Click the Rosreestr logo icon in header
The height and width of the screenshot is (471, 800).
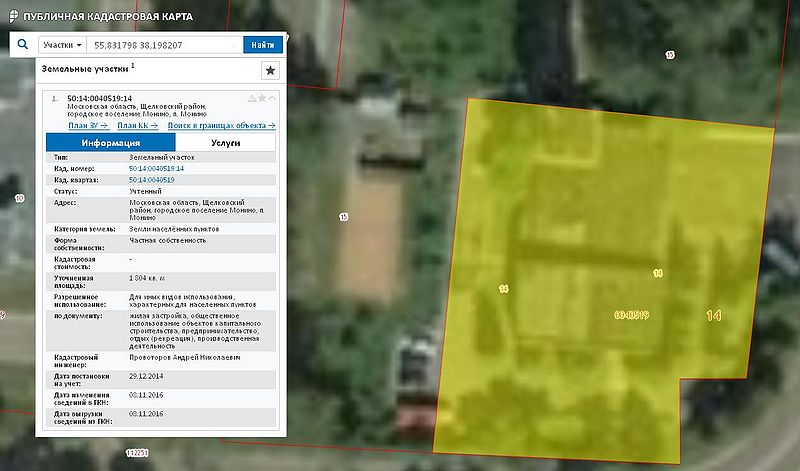click(x=12, y=14)
